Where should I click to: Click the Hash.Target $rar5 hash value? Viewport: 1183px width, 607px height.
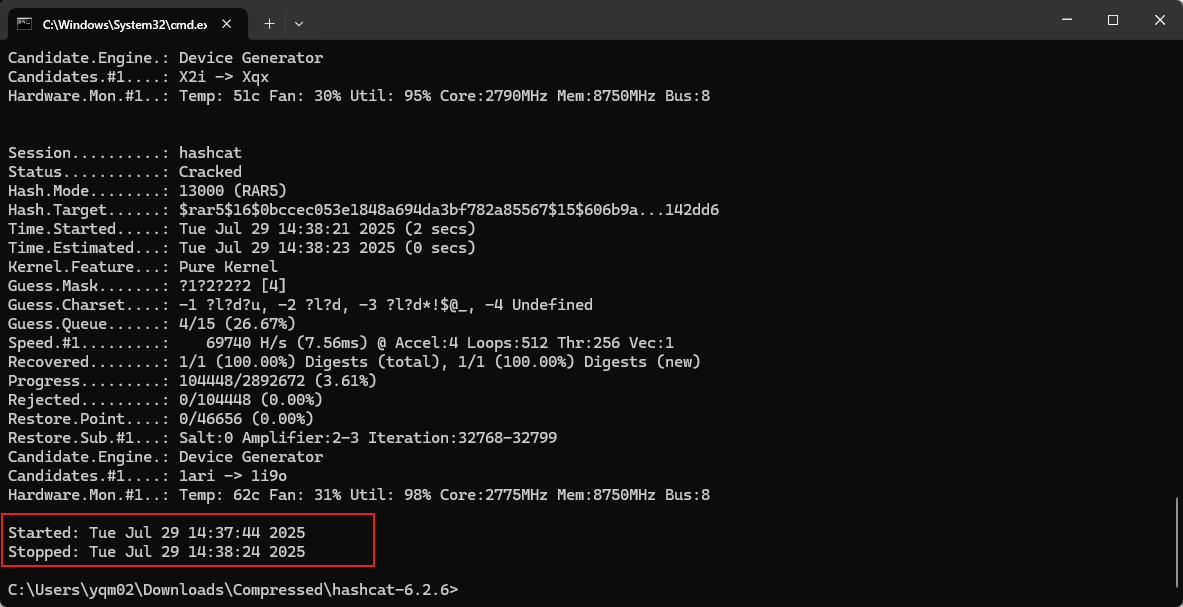[x=449, y=210]
